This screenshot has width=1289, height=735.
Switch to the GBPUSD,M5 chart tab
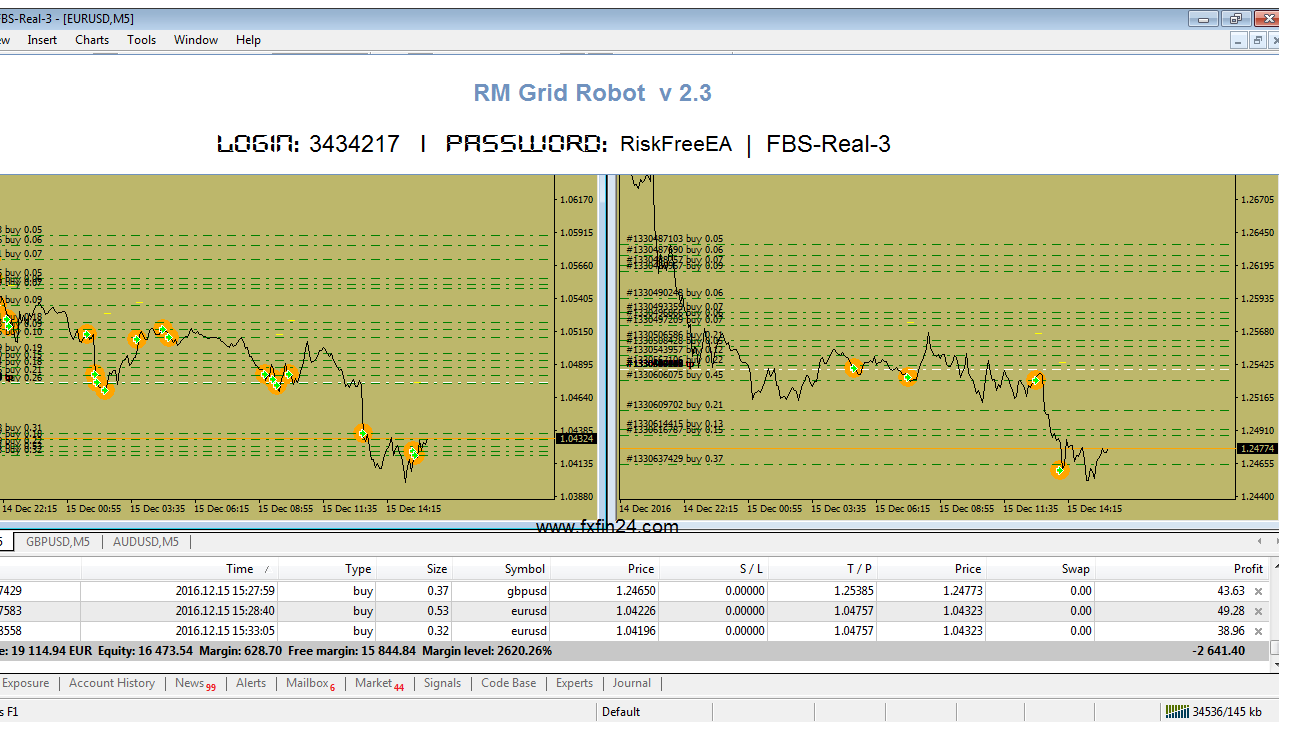(58, 542)
